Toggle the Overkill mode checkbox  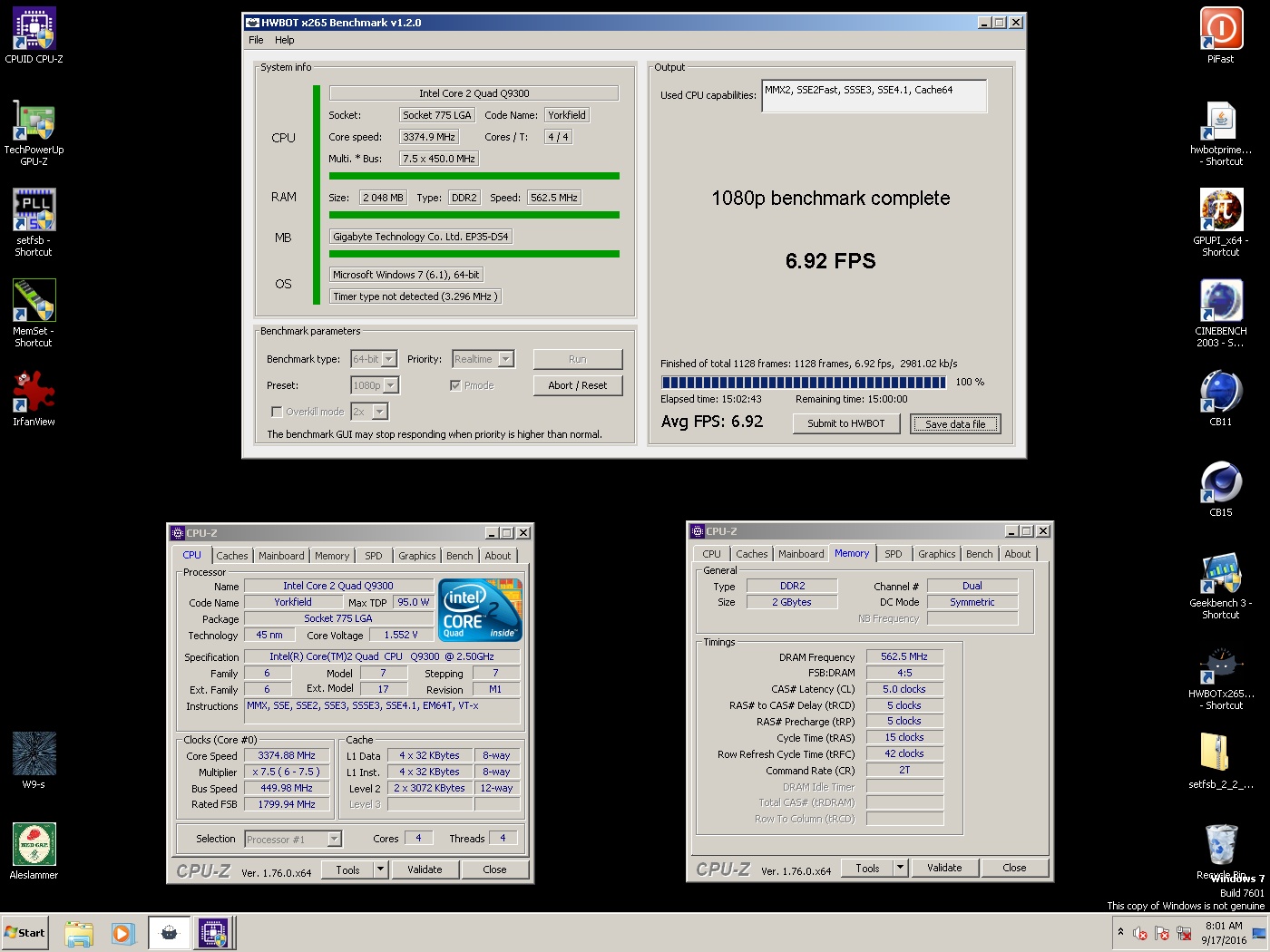[277, 412]
